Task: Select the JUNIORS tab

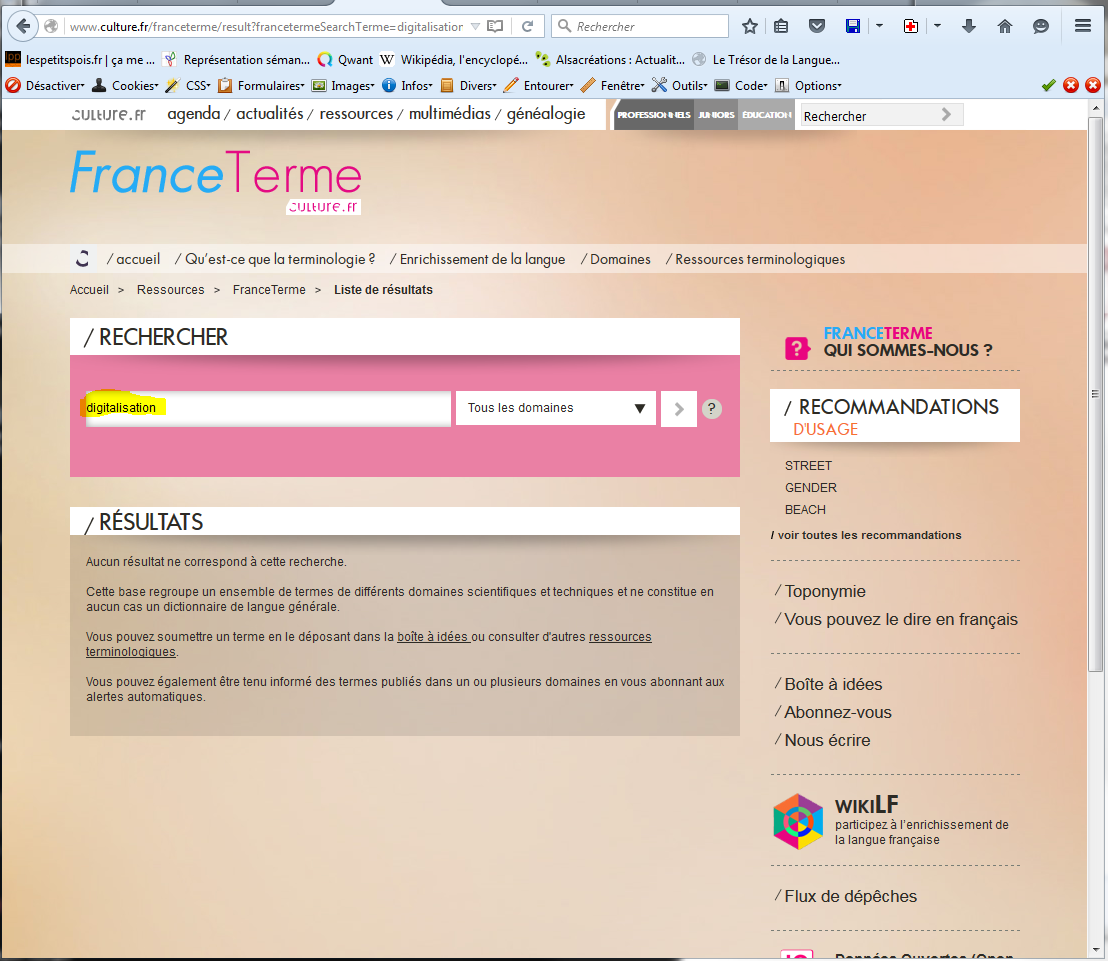Action: (x=716, y=114)
